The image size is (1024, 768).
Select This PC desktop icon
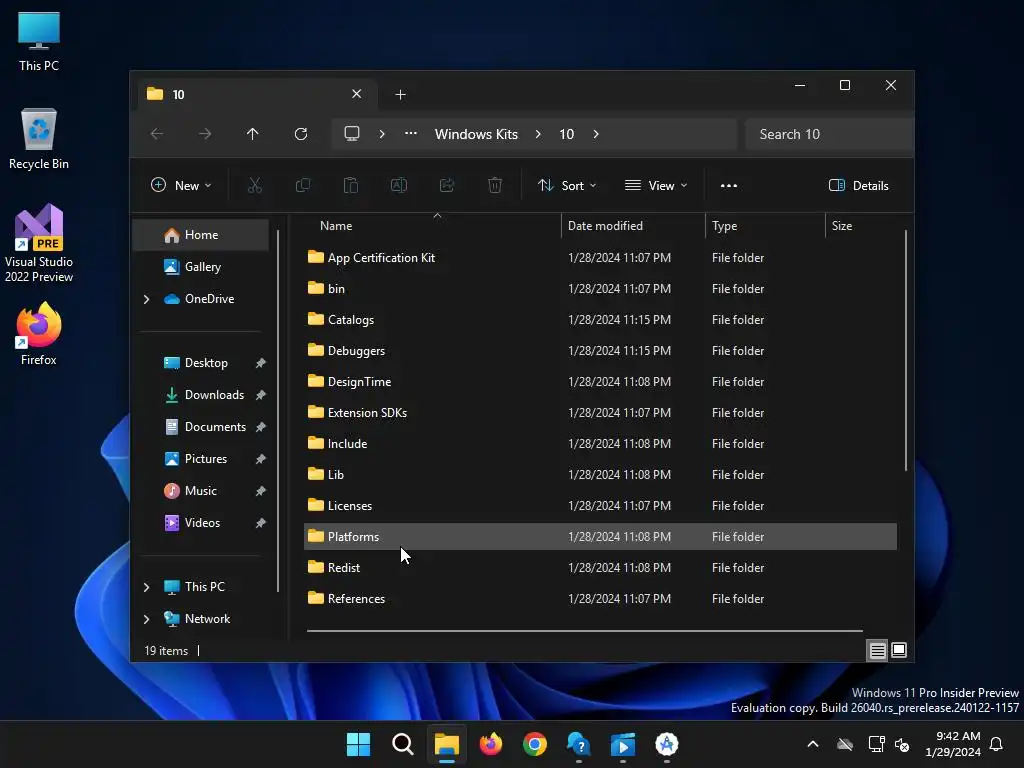pos(39,41)
